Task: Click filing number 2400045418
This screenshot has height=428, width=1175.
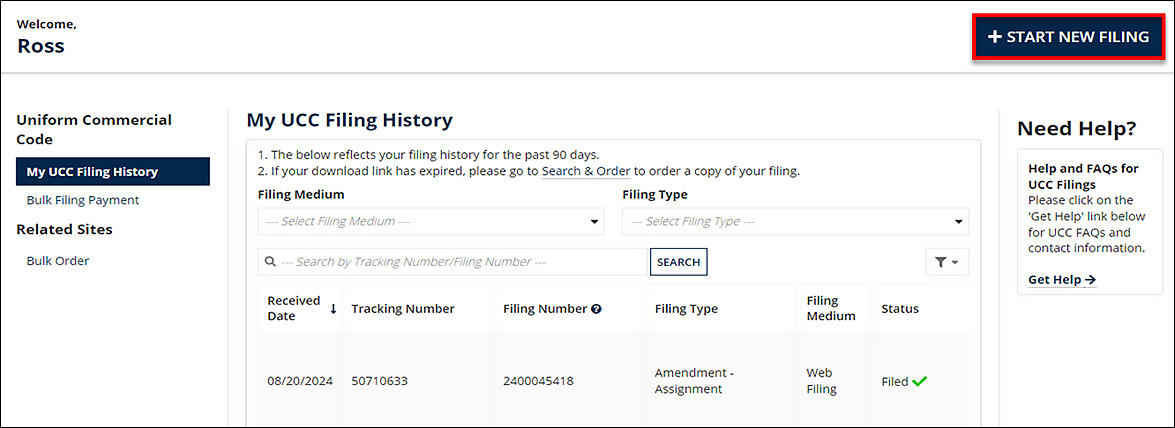Action: click(x=538, y=381)
